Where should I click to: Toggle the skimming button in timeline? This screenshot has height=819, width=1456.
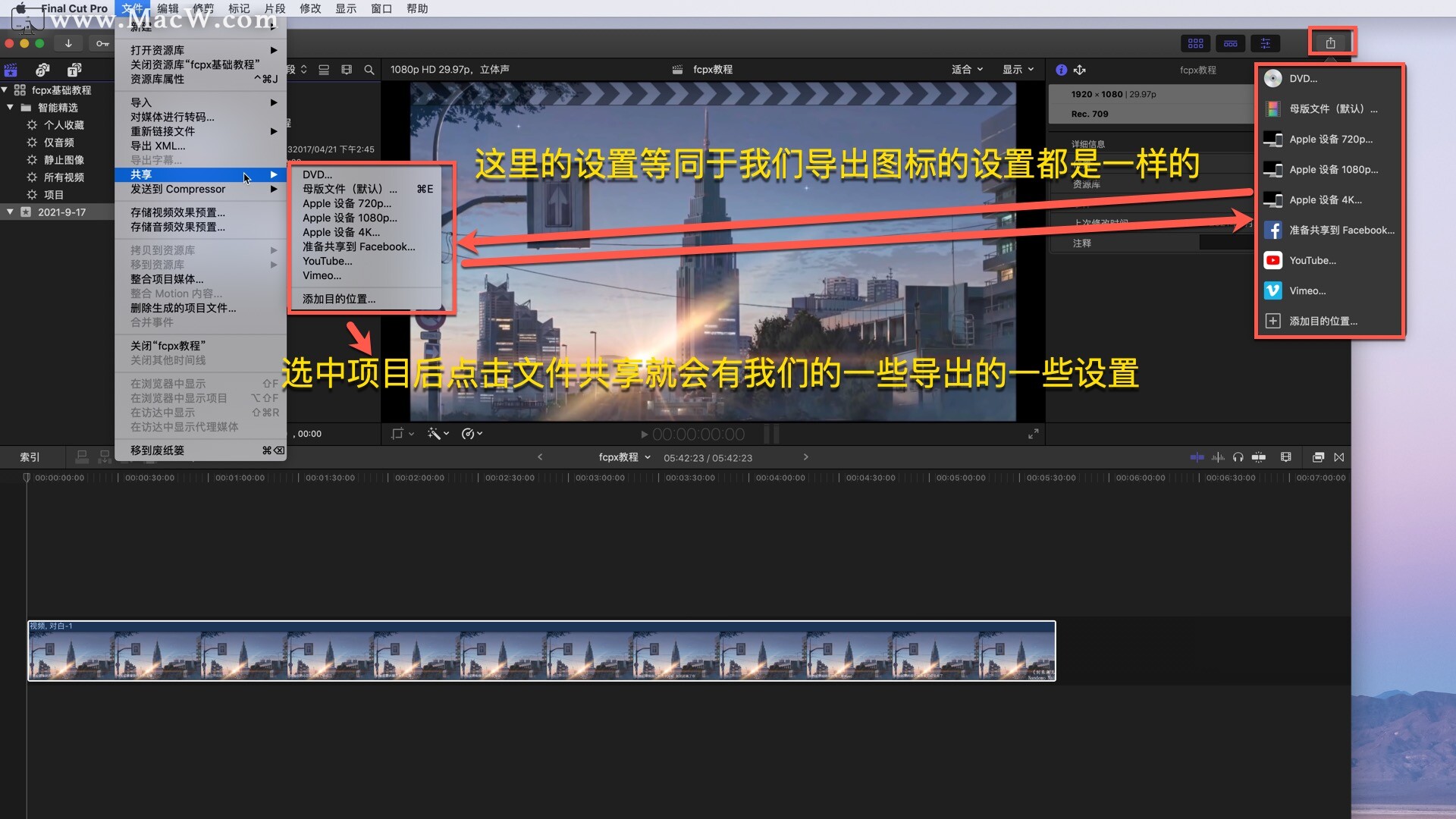pos(1197,457)
